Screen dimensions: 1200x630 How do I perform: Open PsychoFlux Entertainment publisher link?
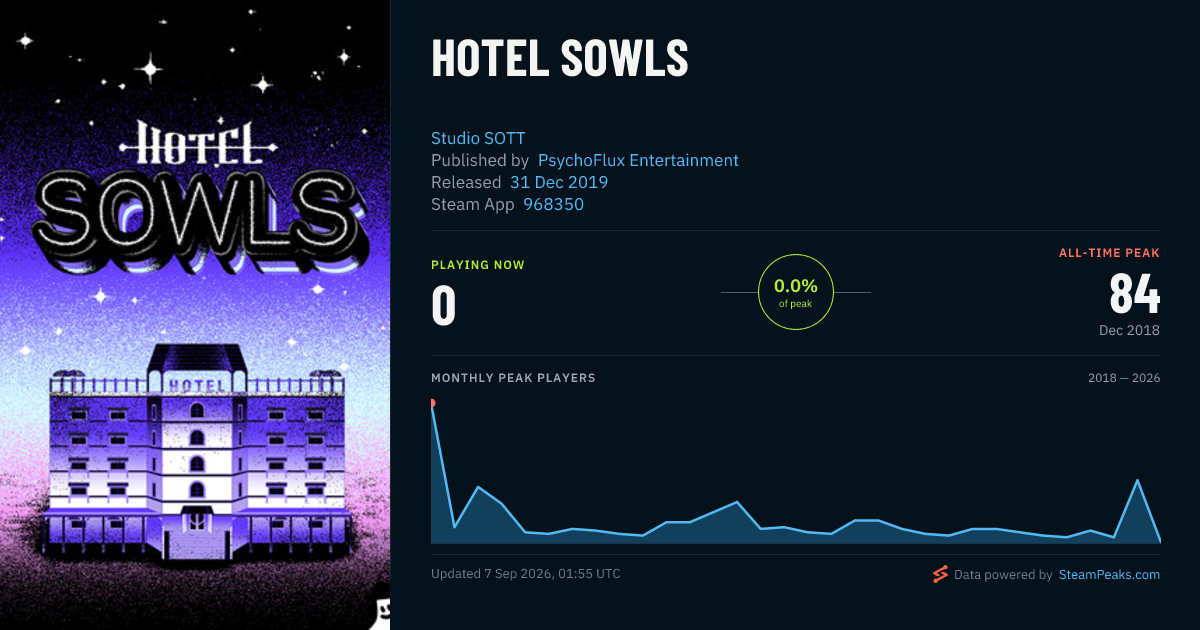[638, 160]
